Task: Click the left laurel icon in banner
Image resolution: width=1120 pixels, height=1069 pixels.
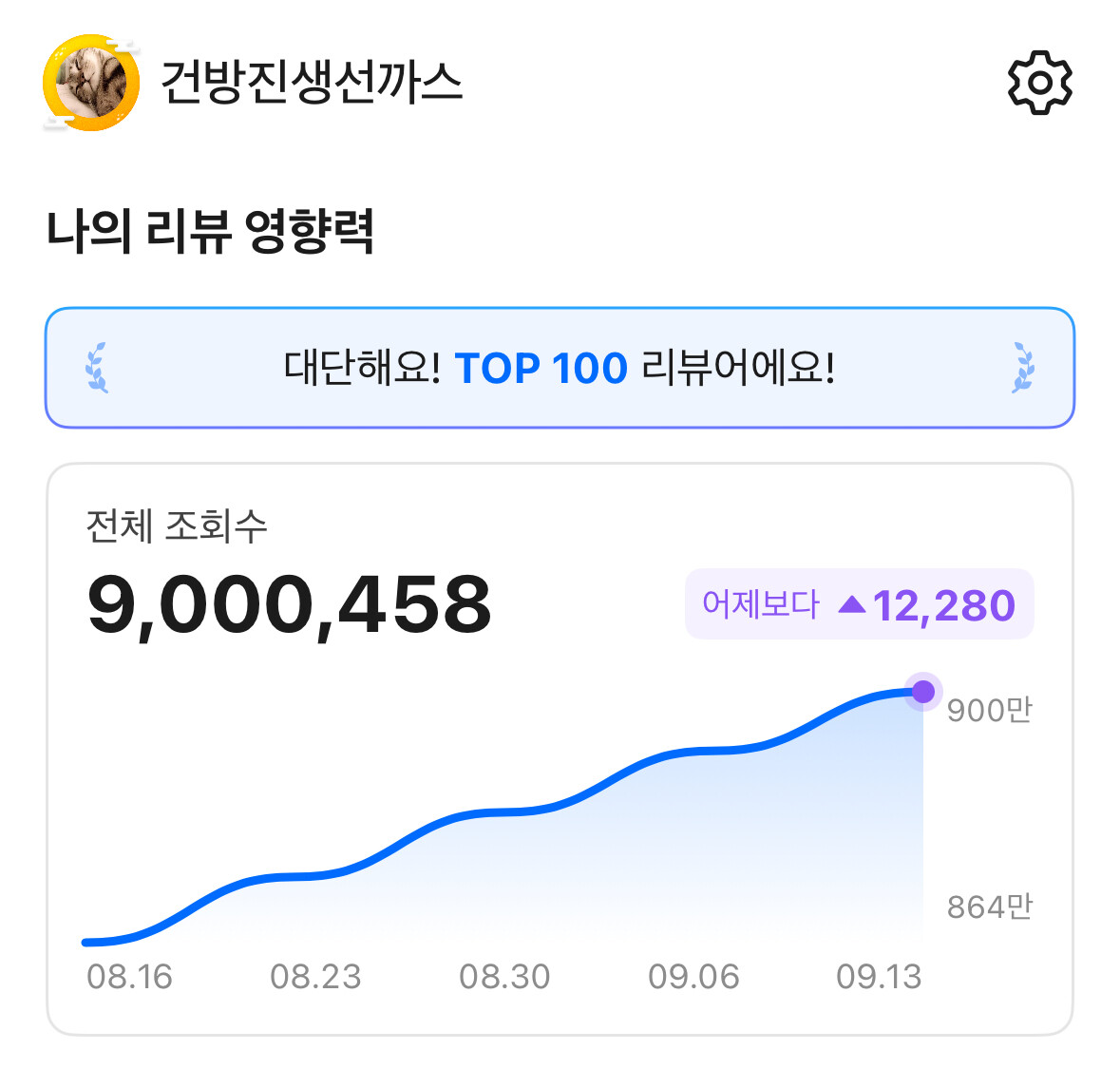Action: (98, 368)
